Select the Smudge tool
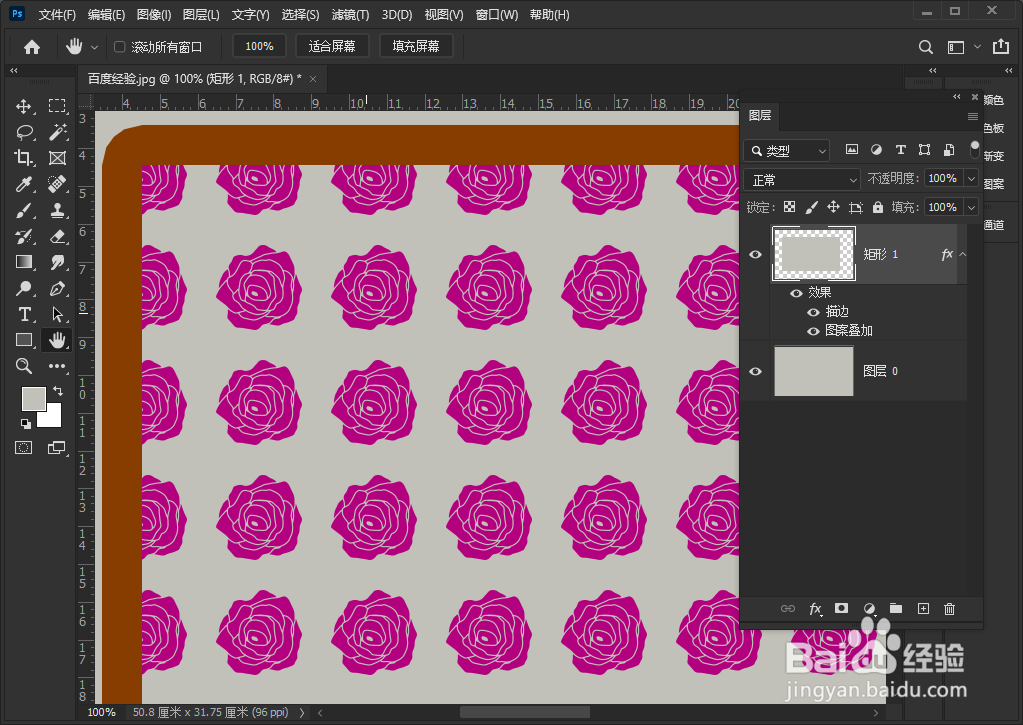The width and height of the screenshot is (1023, 725). [57, 262]
